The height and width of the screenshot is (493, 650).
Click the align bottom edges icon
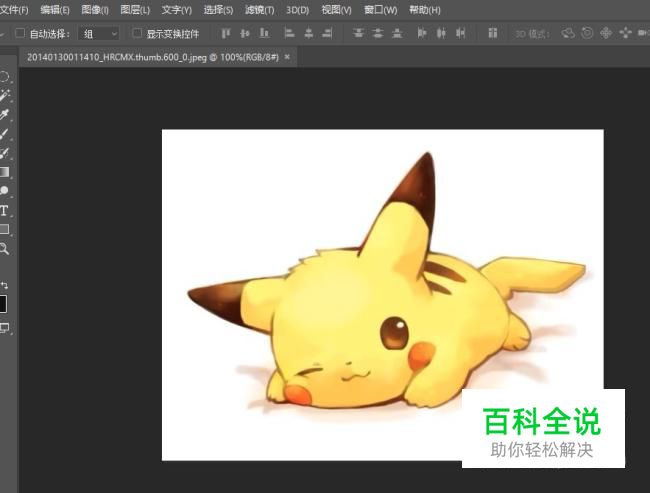tap(264, 33)
